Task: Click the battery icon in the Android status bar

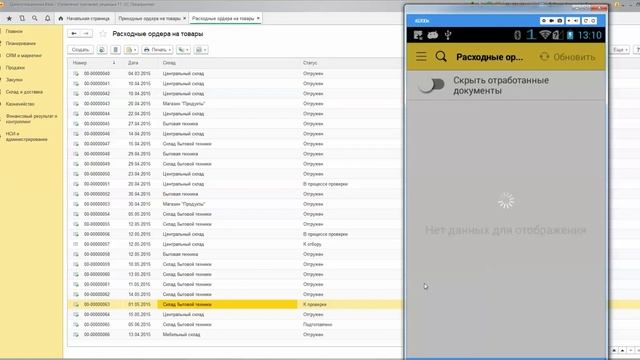Action: point(570,35)
